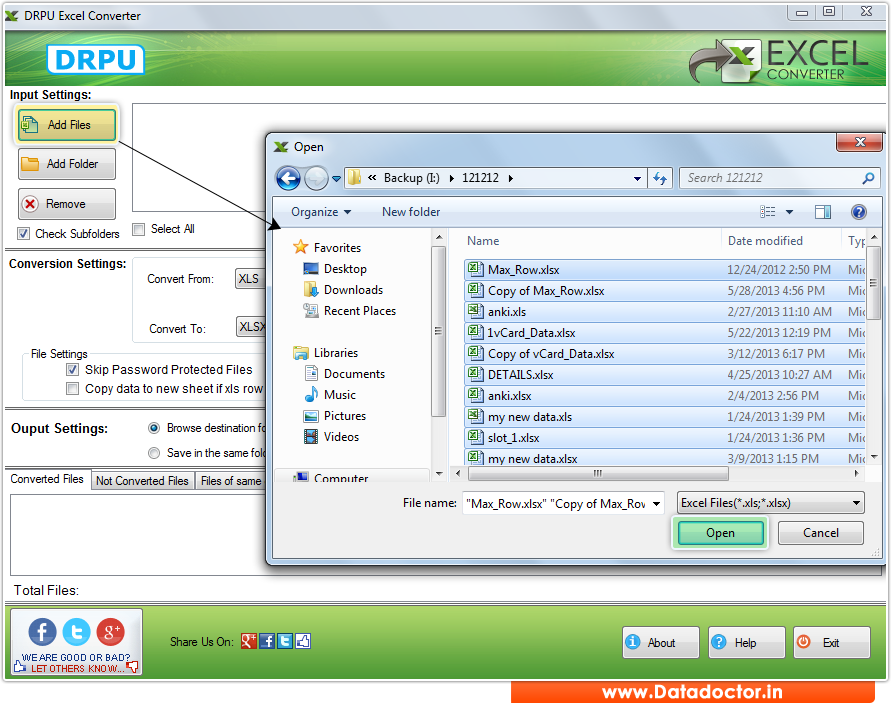The image size is (891, 703).
Task: Open the Files of same tab
Action: tap(231, 481)
